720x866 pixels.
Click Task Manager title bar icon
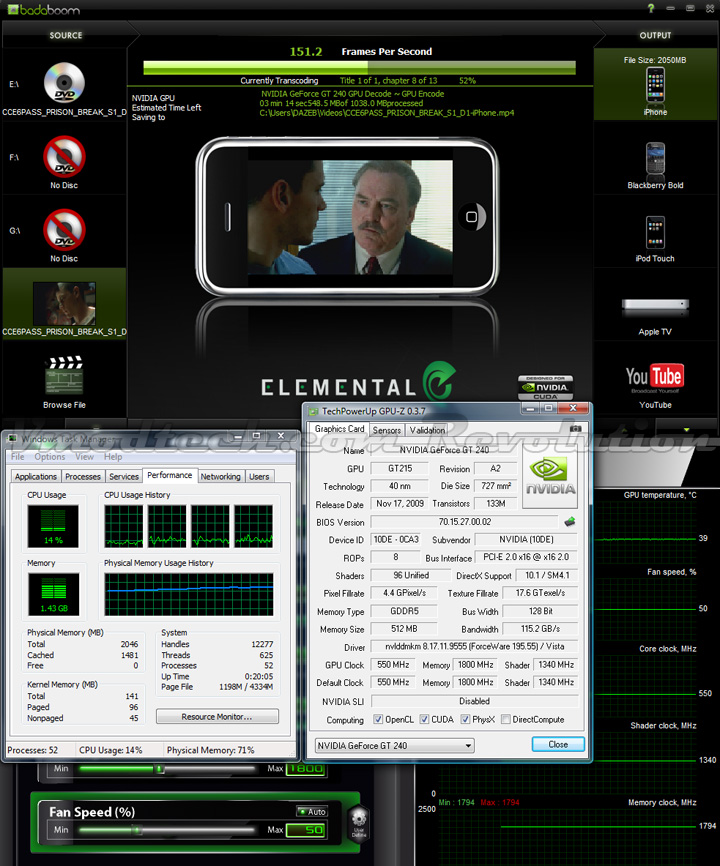12,439
